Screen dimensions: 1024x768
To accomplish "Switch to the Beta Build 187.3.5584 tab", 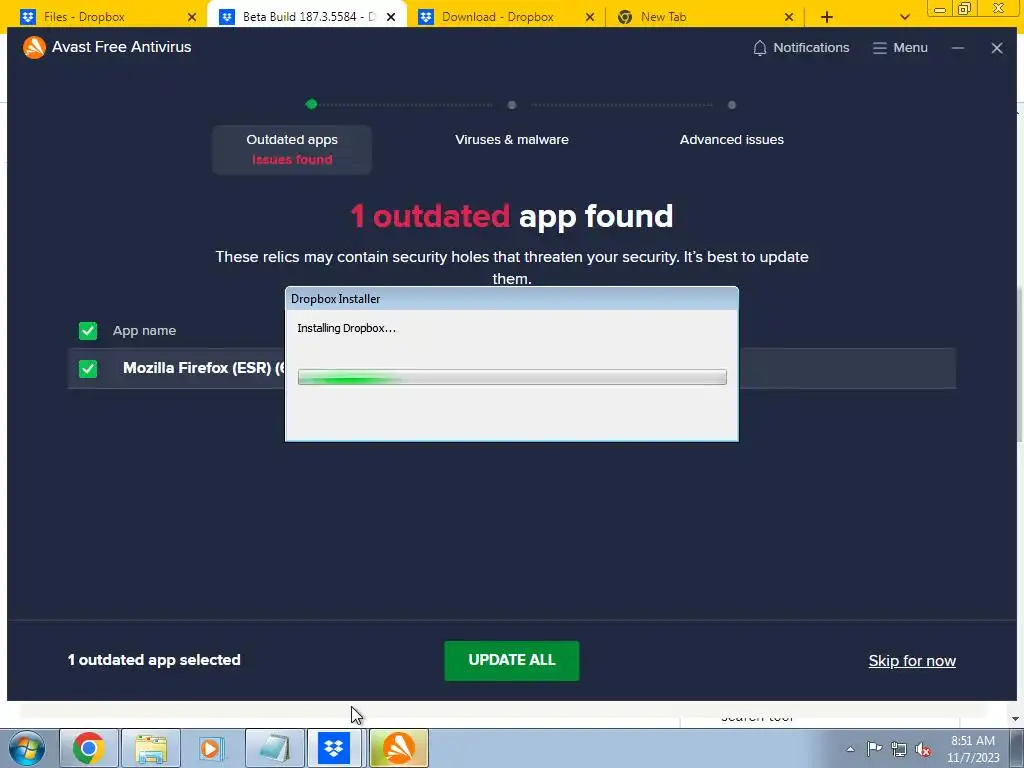I will coord(307,17).
